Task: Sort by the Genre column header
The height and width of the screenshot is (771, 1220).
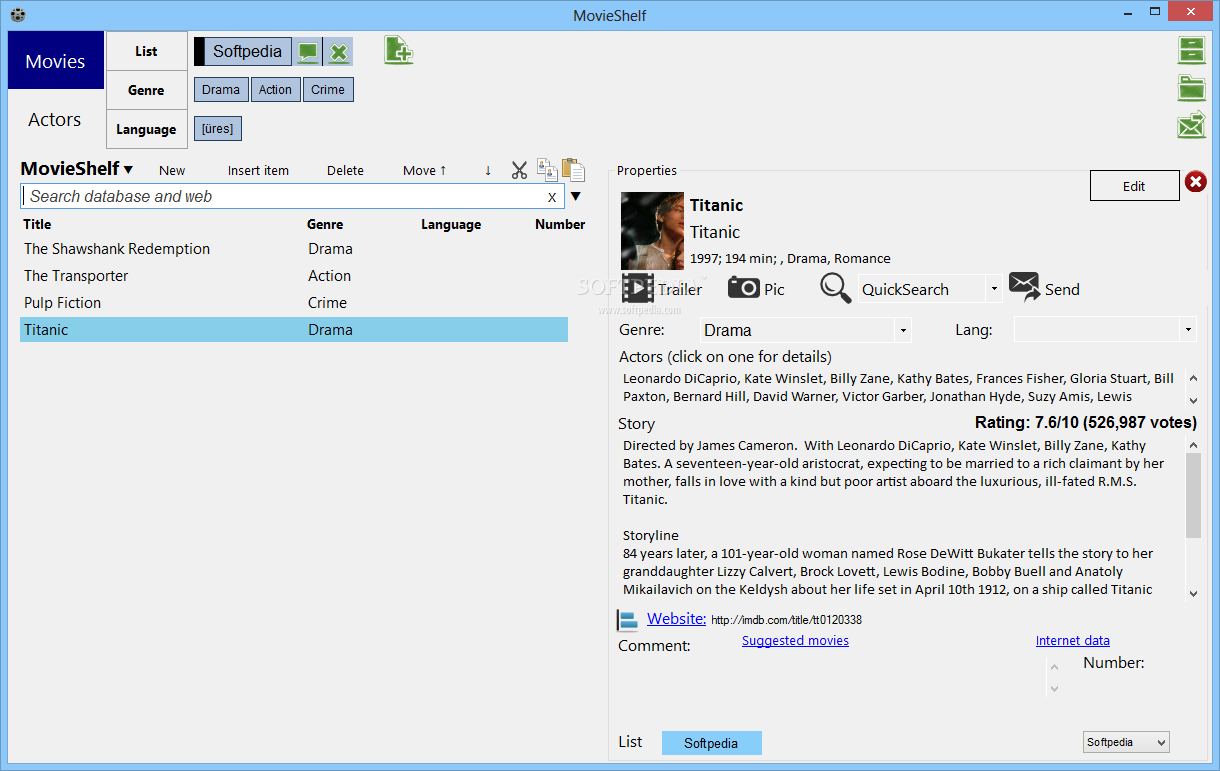Action: click(325, 224)
